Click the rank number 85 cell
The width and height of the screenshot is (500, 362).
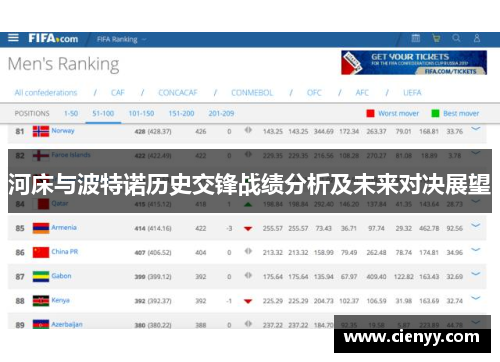20,229
